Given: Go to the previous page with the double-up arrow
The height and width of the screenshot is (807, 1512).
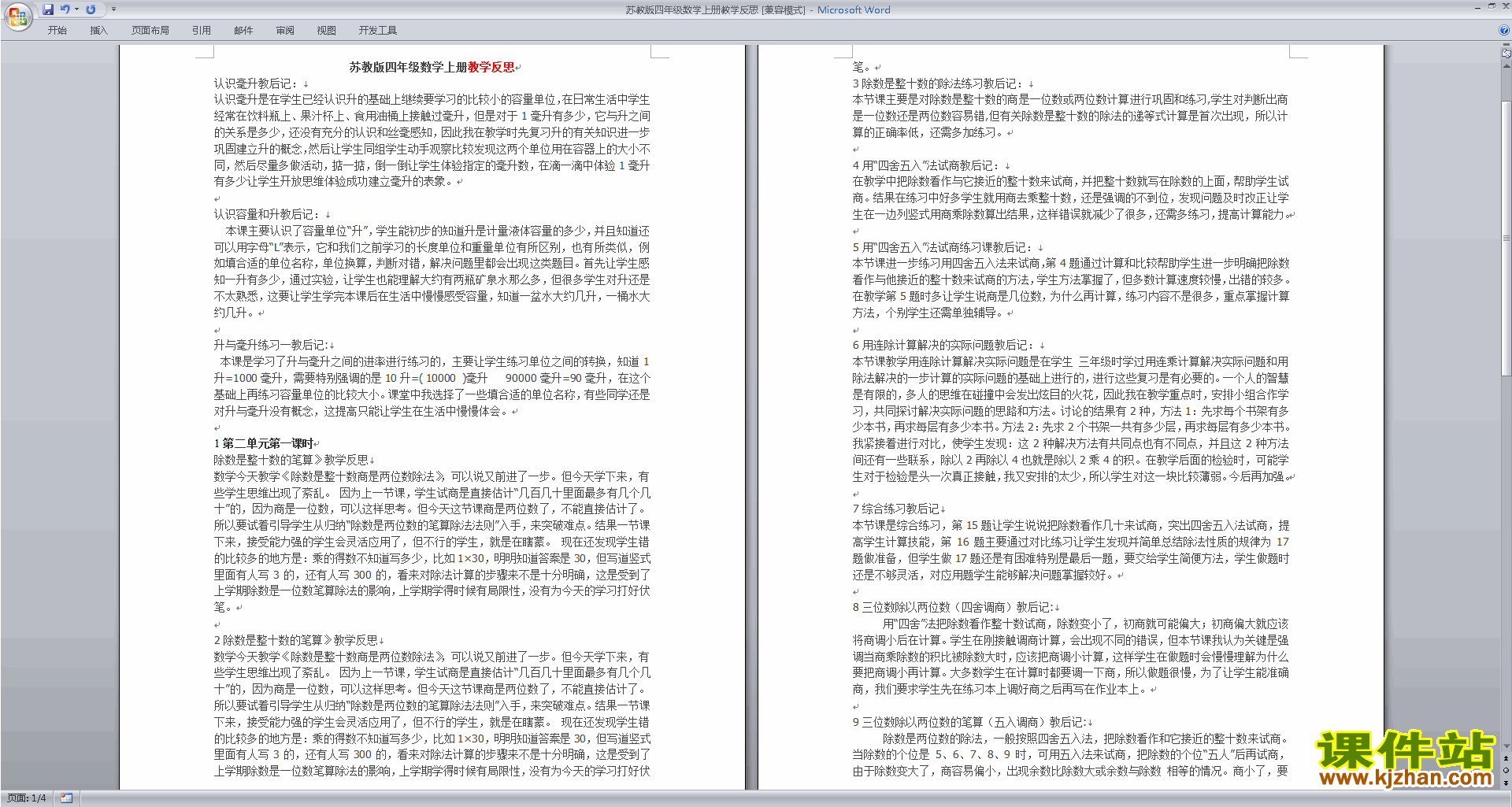Looking at the screenshot, I should coord(1506,758).
